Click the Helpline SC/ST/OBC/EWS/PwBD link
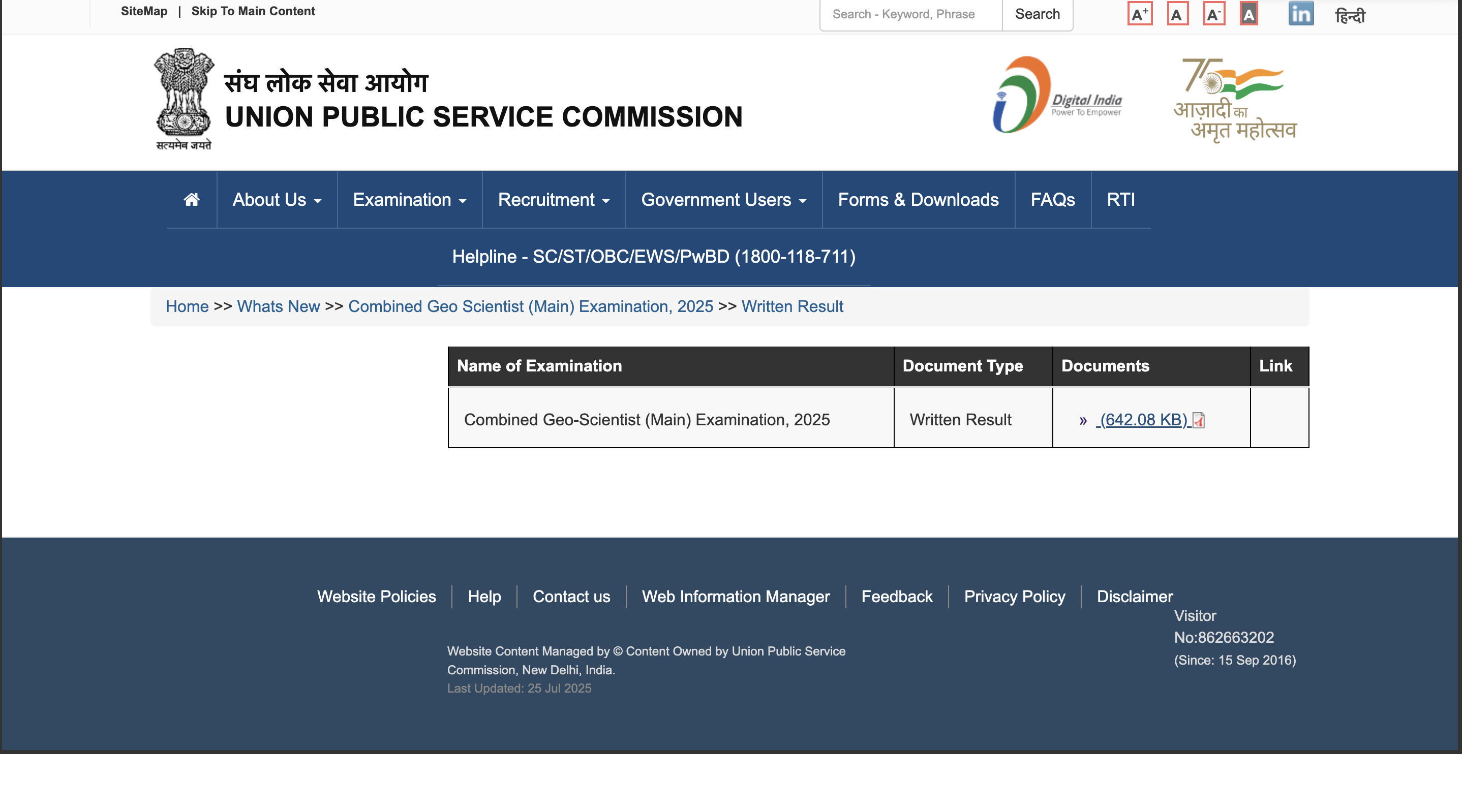 [x=654, y=257]
